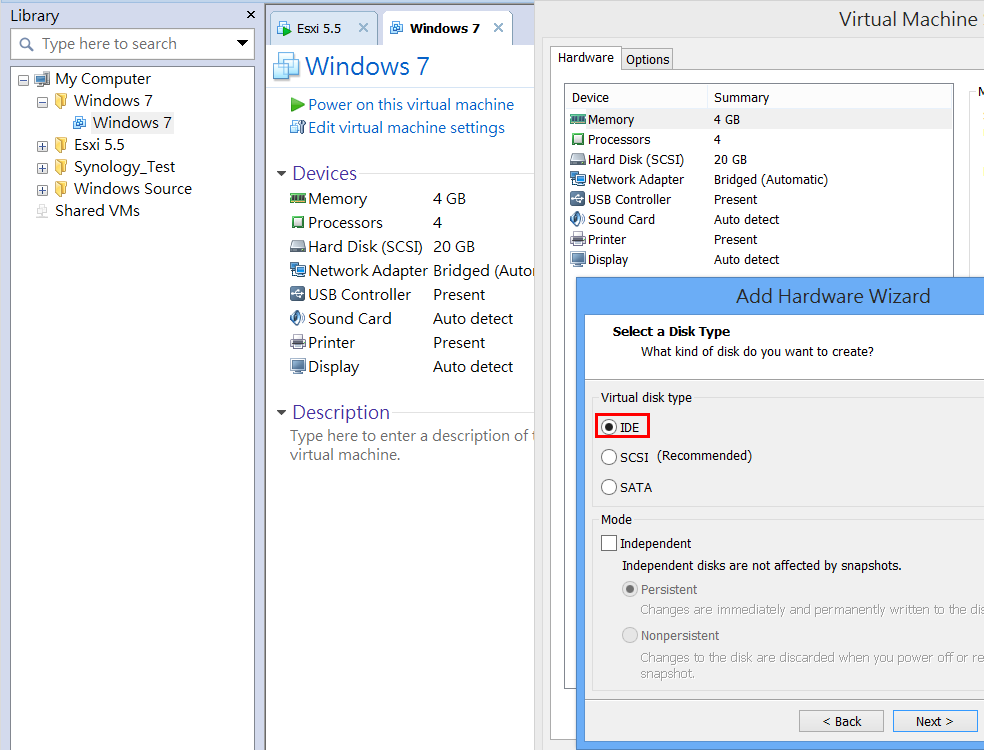The height and width of the screenshot is (750, 984).
Task: Click the Summary column header
Action: point(830,97)
